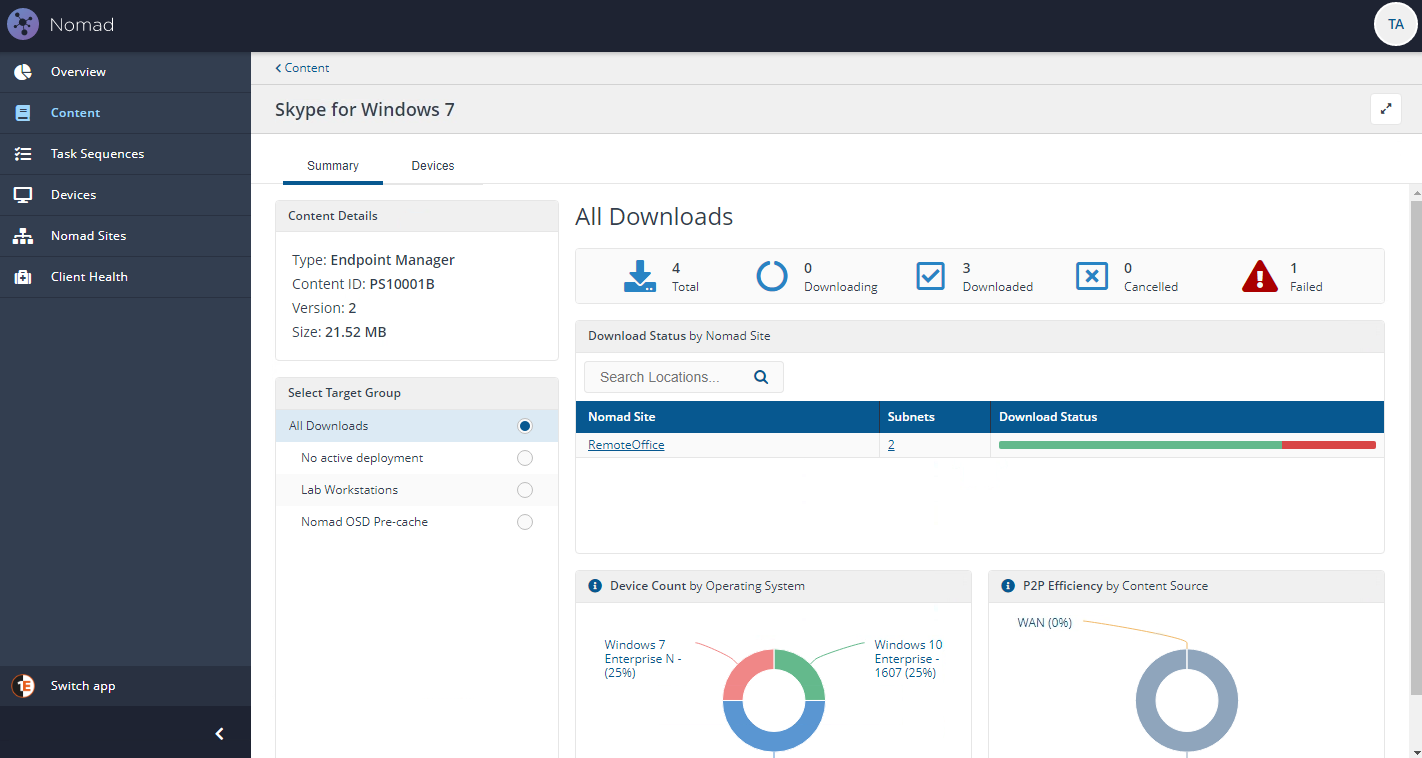The width and height of the screenshot is (1422, 758).
Task: Select the Nomad OSD Pre-cache radio button
Action: click(x=525, y=522)
